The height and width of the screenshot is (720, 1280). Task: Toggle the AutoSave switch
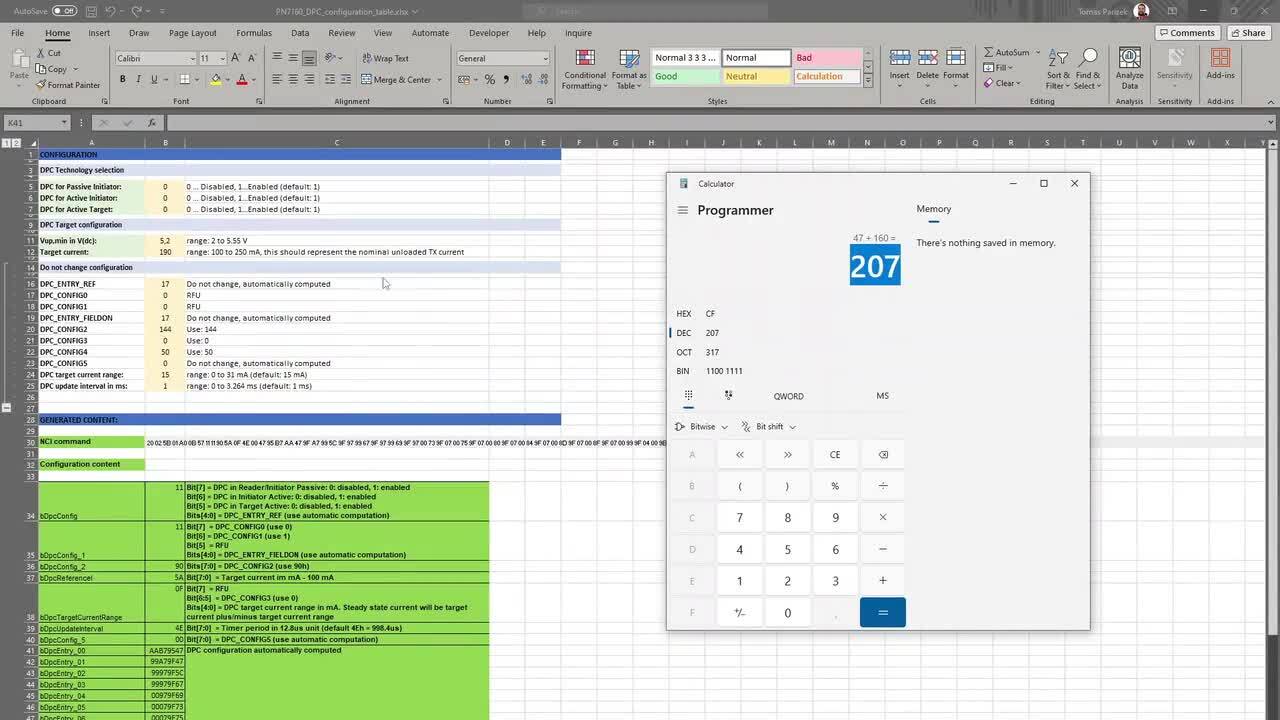64,11
